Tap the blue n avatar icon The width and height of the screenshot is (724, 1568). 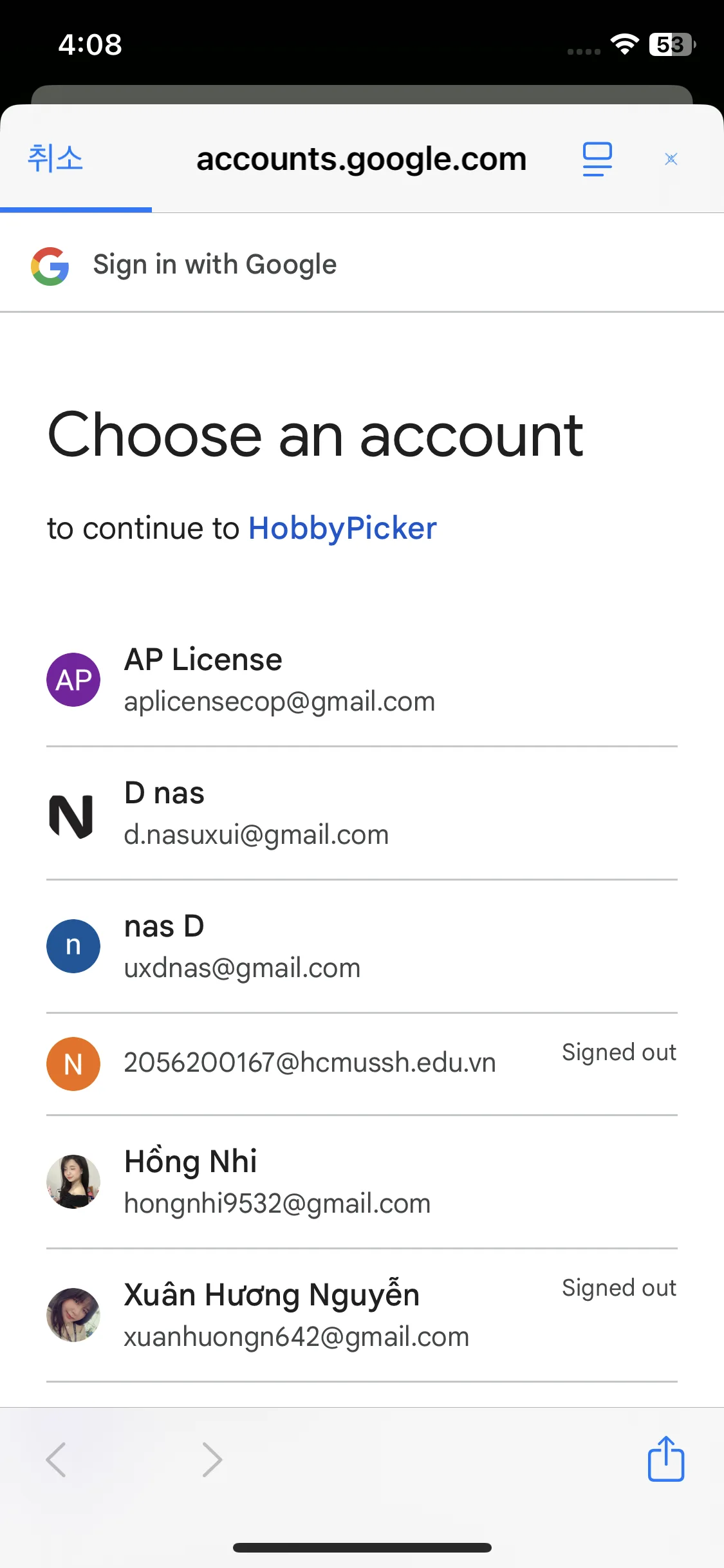[x=73, y=946]
